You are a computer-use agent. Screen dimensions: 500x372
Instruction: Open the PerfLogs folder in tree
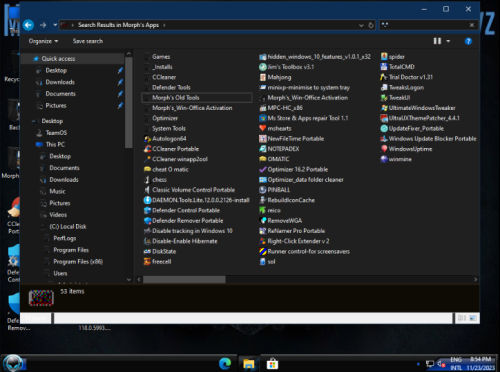[x=65, y=238]
